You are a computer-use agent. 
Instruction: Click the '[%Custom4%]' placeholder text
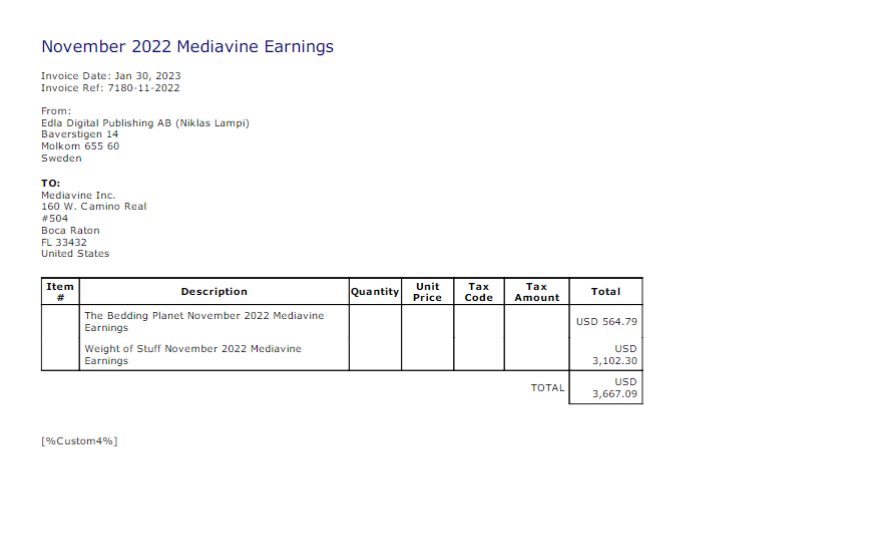pos(79,441)
